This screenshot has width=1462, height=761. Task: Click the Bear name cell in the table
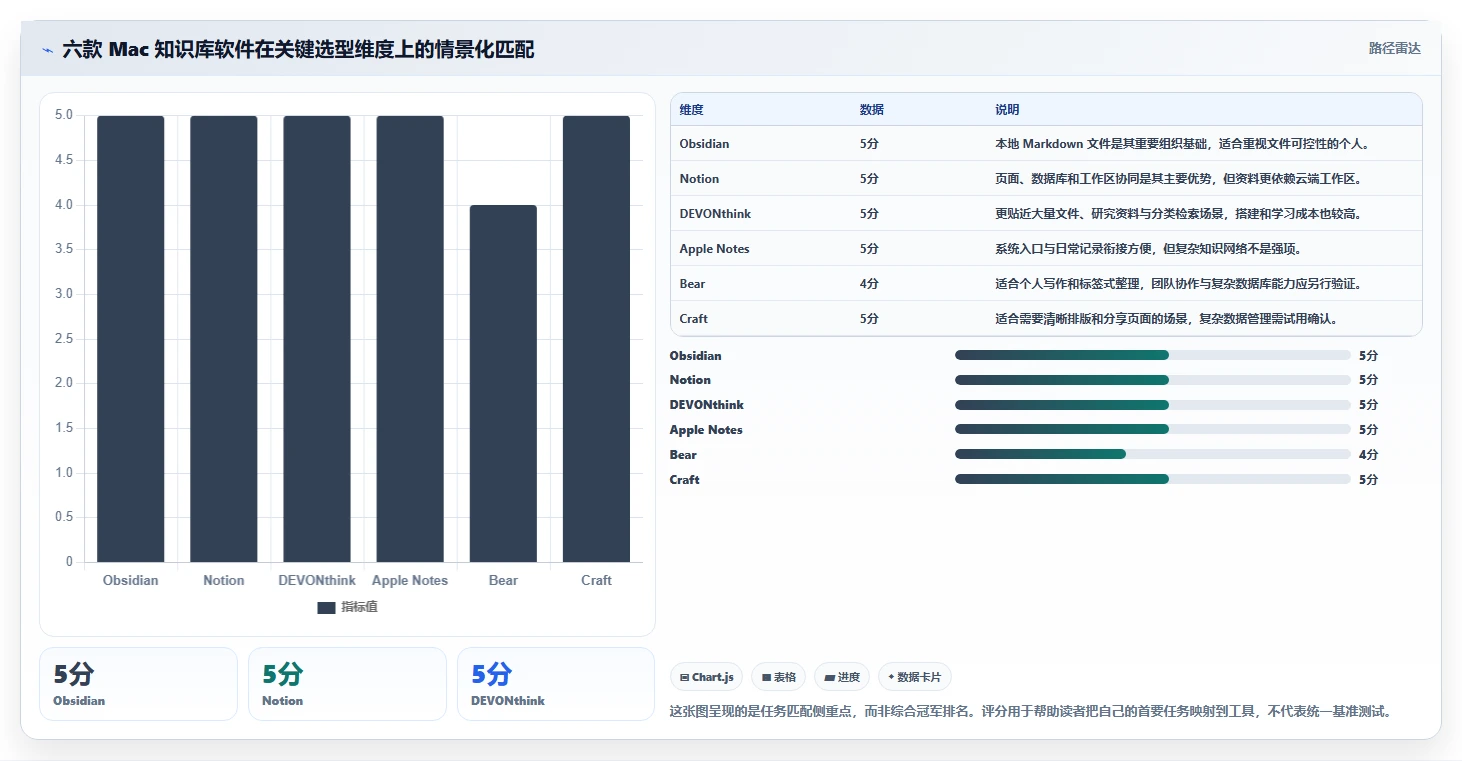click(692, 284)
